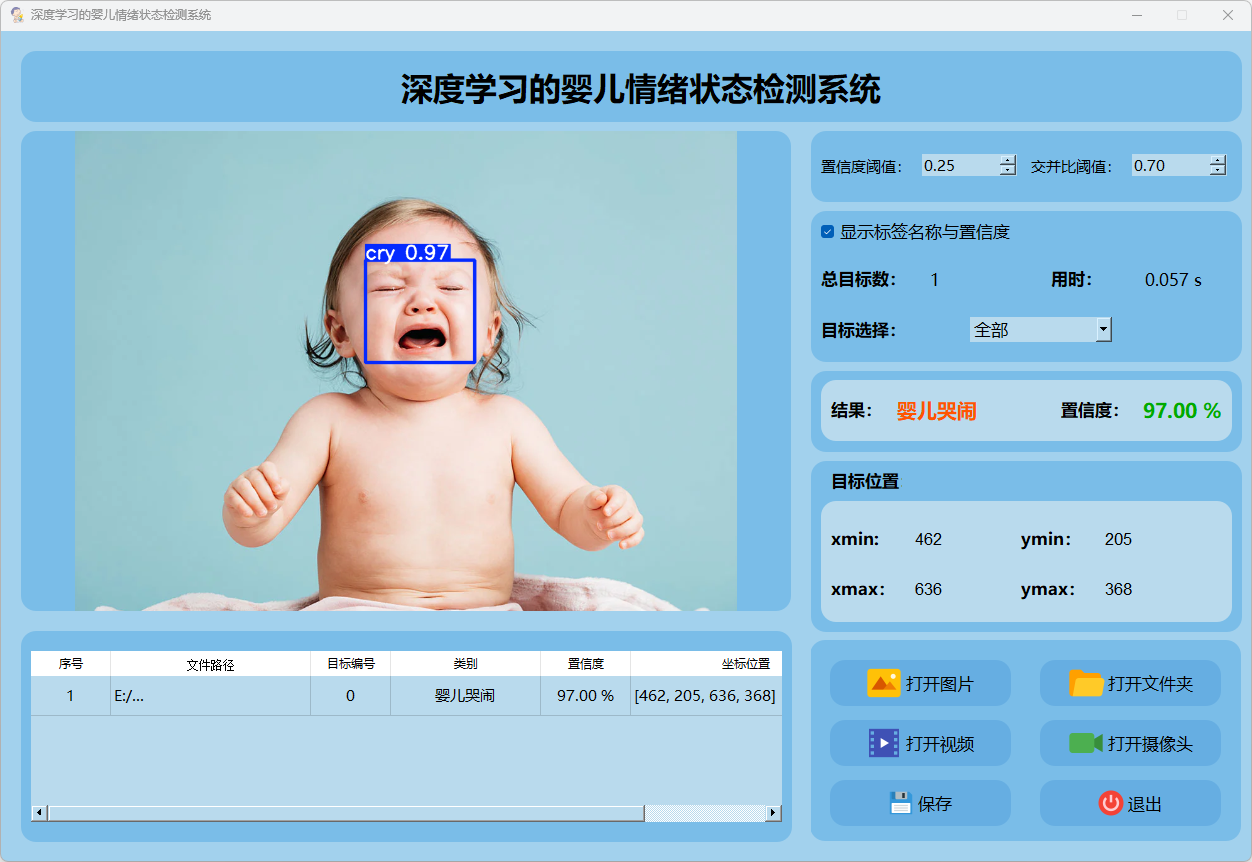Click the app icon in the title bar

click(17, 15)
